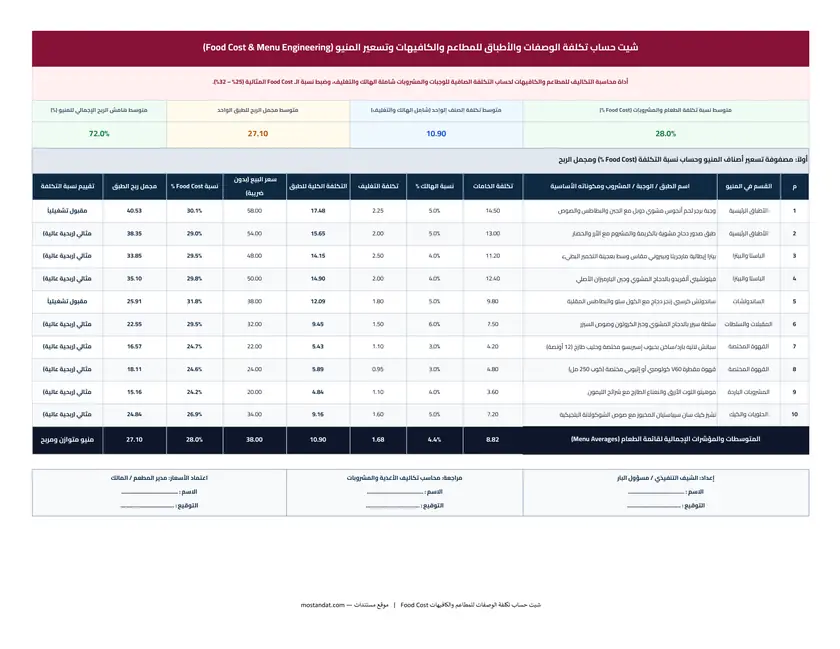Select the 6.0% waste value in row 6

434,324
